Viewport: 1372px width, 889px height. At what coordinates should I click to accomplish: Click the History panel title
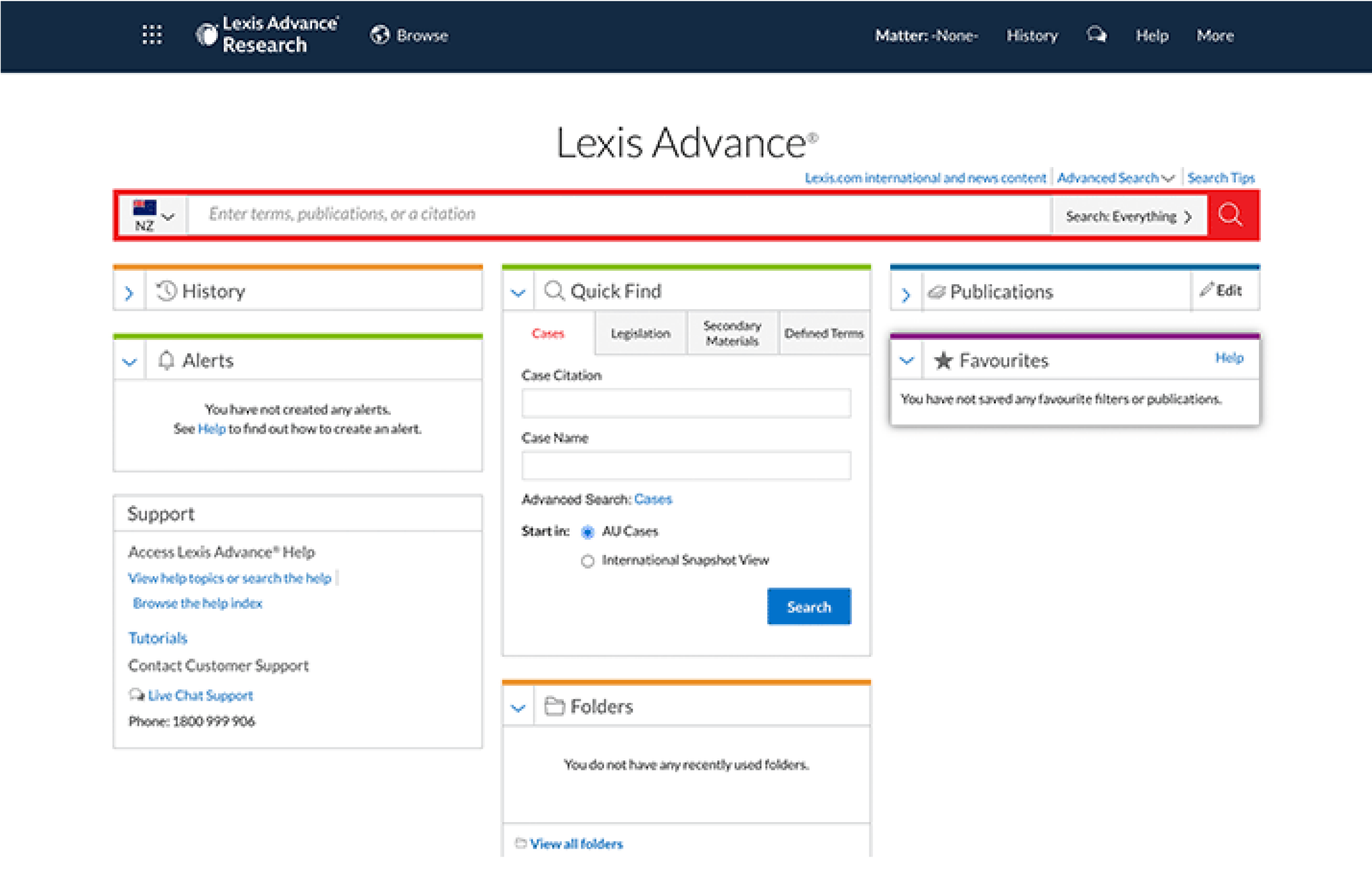[x=214, y=291]
